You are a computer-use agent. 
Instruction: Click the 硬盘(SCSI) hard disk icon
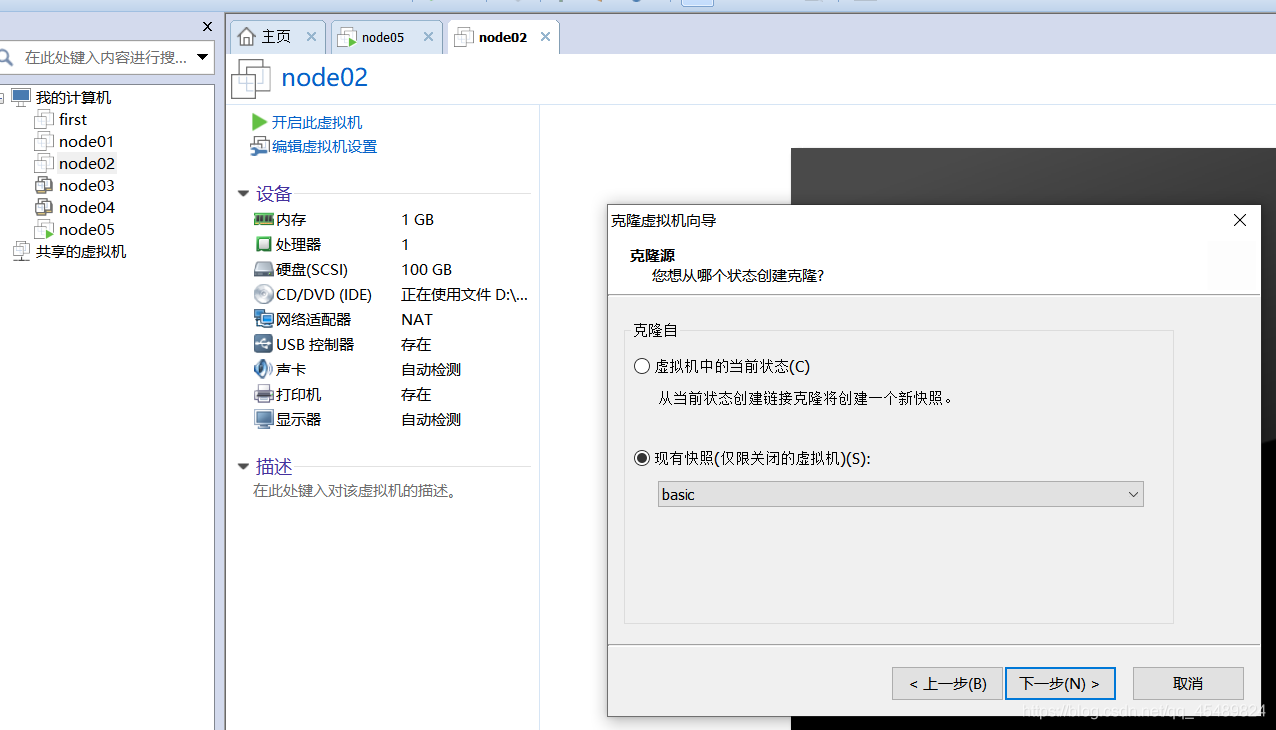(x=264, y=269)
